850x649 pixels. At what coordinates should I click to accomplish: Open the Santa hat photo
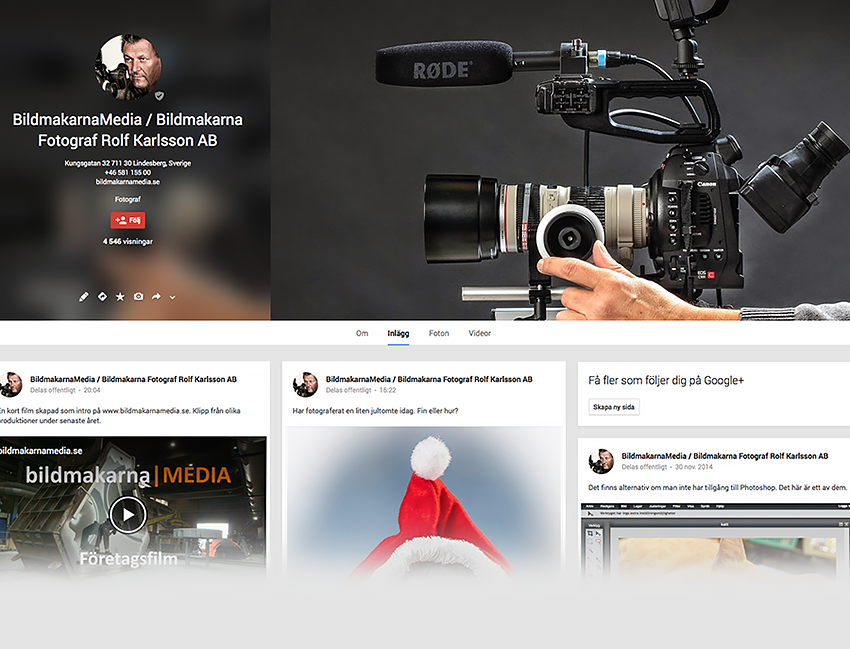point(423,504)
